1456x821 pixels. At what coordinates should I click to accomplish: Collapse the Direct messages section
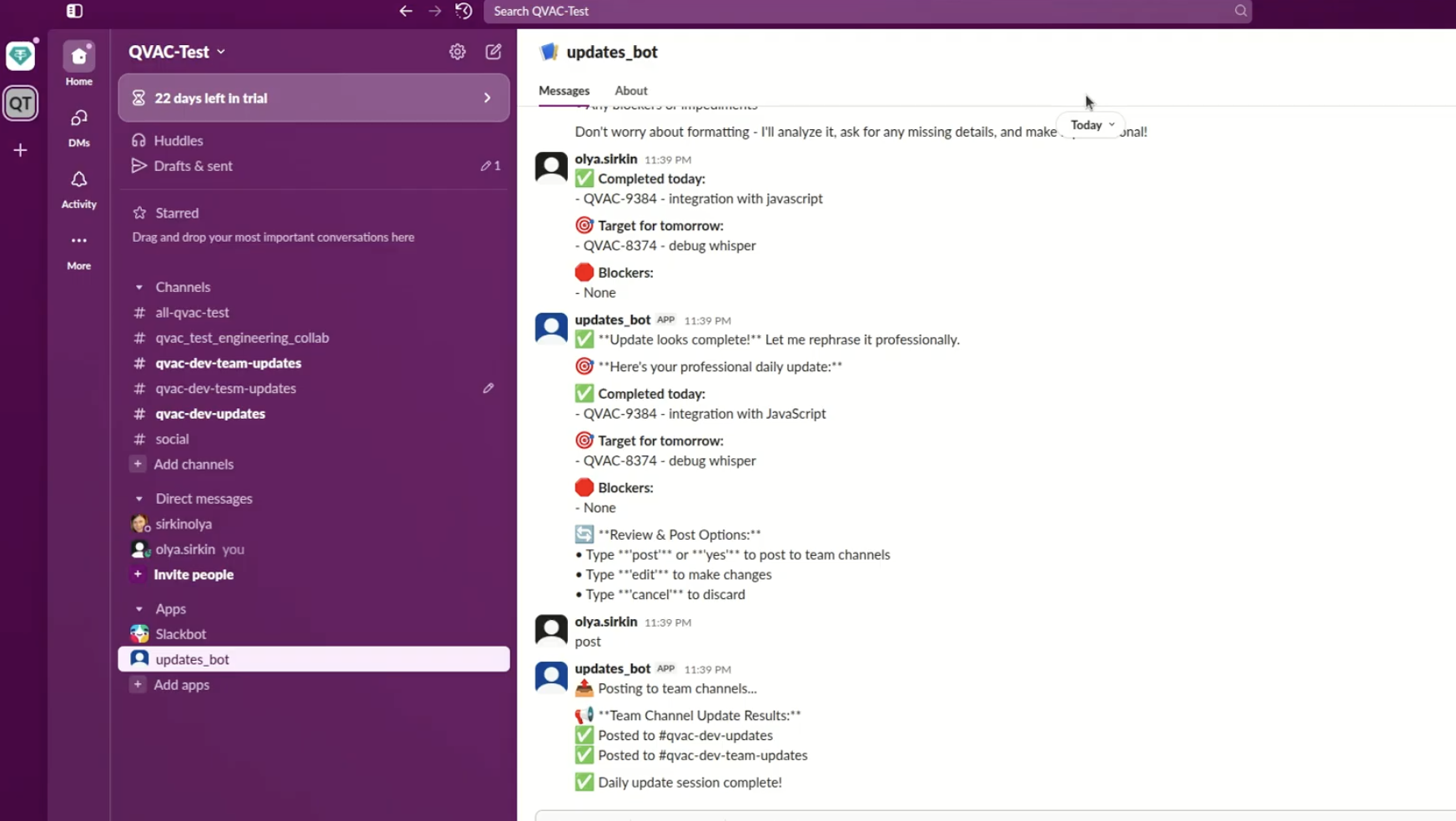click(x=139, y=499)
